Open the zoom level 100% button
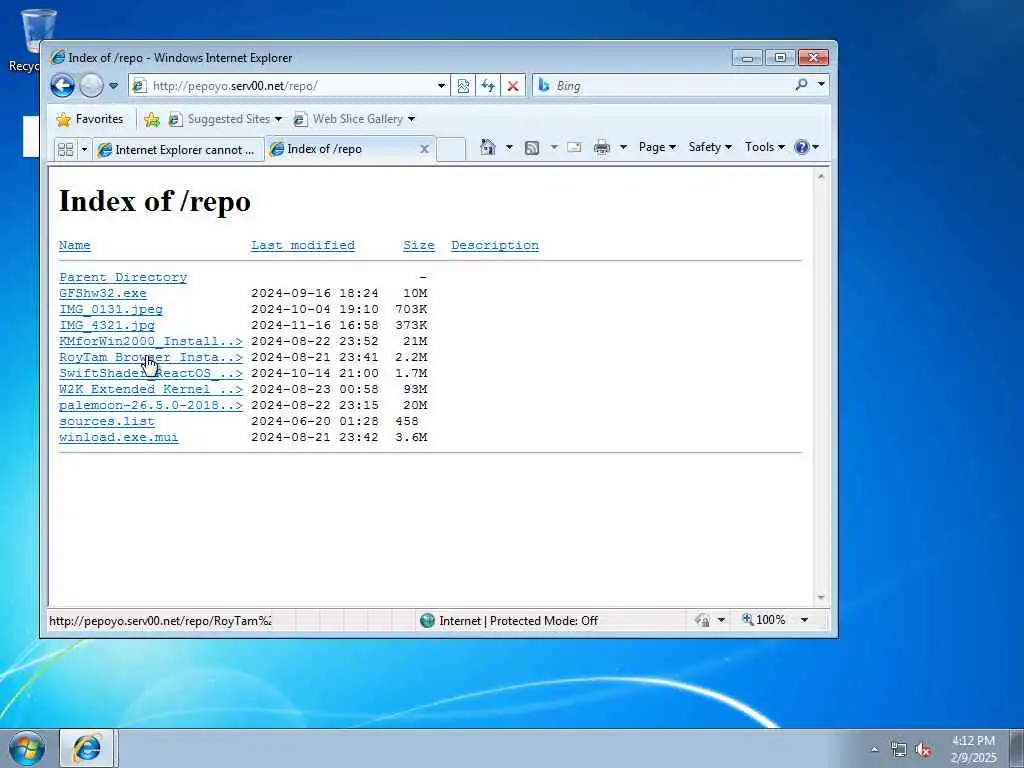Viewport: 1024px width, 768px height. coord(763,620)
